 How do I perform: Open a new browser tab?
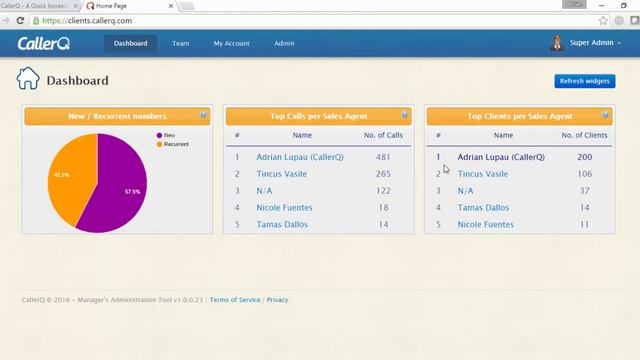(187, 6)
